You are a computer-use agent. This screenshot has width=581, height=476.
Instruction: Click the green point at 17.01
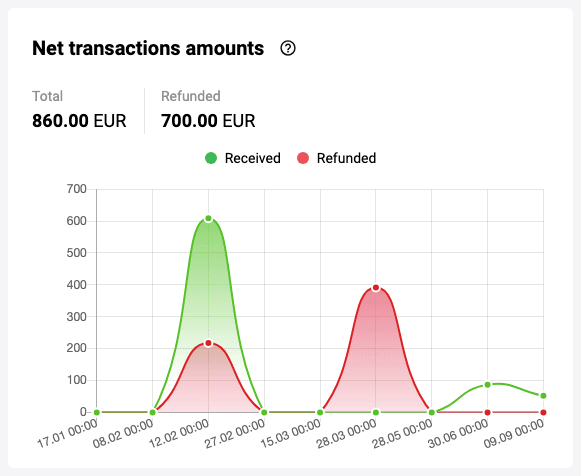pyautogui.click(x=97, y=412)
